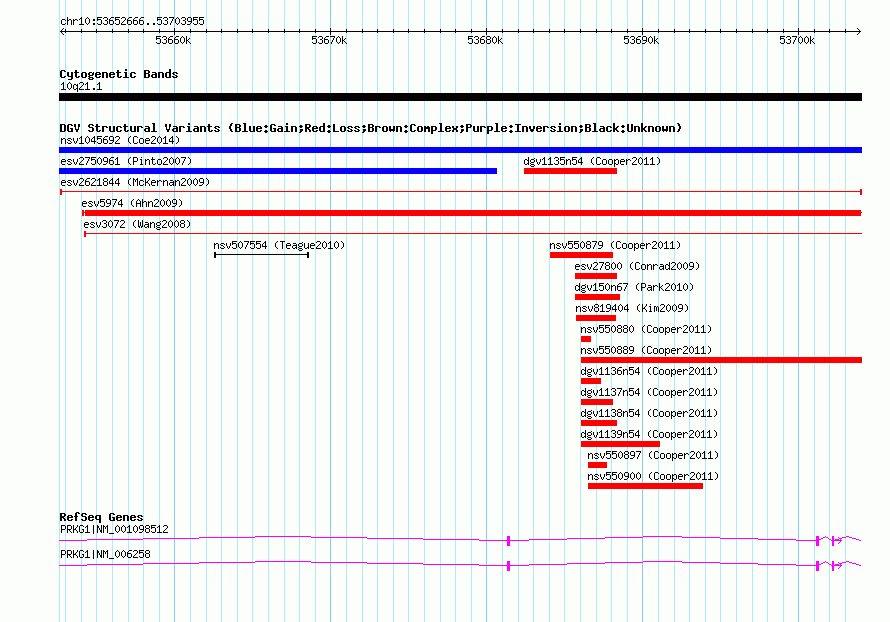Click the Cytogenetic Bands track title

click(119, 74)
